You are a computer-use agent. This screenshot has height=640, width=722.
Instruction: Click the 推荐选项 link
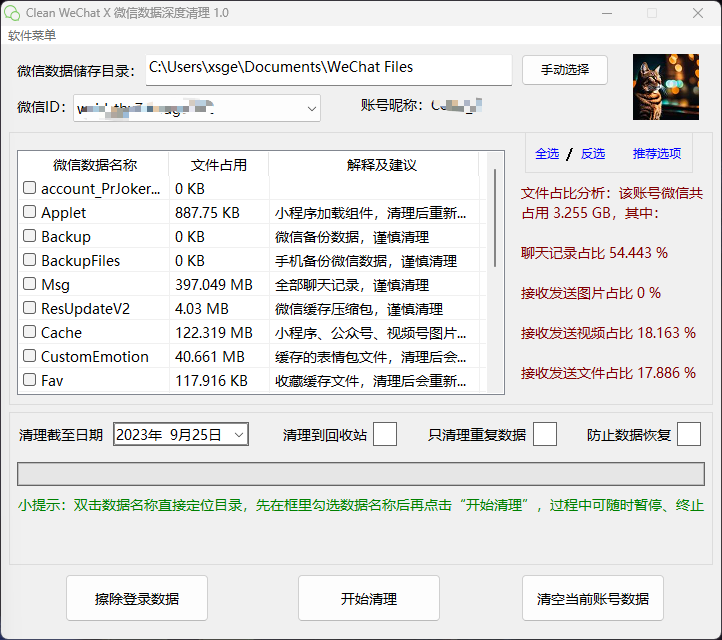pos(657,153)
